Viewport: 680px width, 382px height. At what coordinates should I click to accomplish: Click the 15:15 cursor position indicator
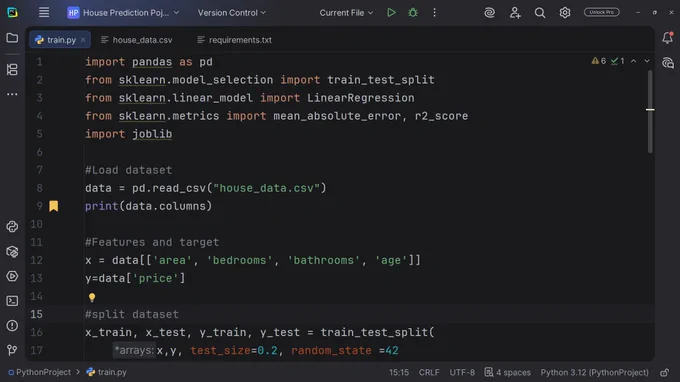click(399, 372)
